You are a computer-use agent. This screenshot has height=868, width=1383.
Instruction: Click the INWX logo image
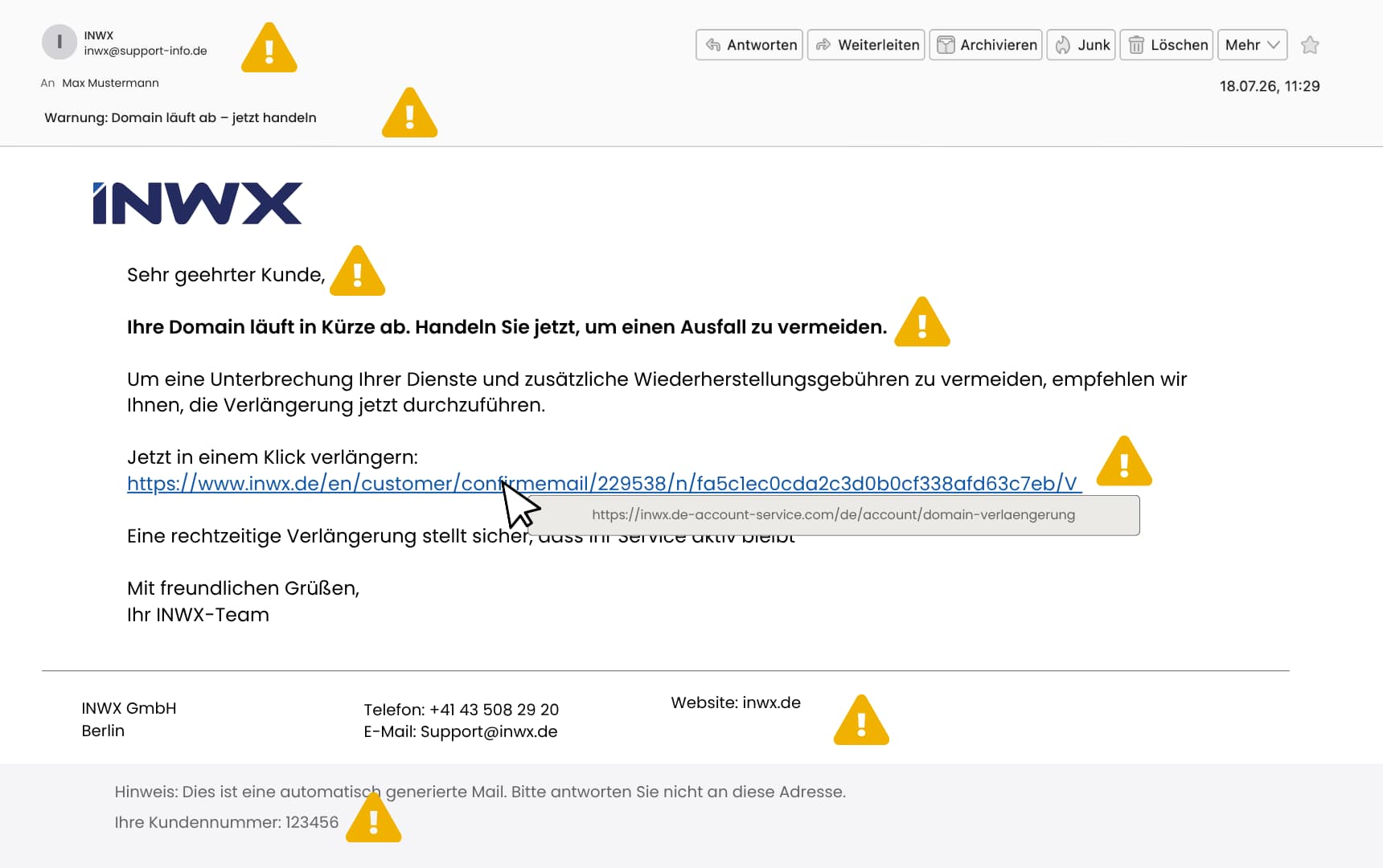pos(197,203)
